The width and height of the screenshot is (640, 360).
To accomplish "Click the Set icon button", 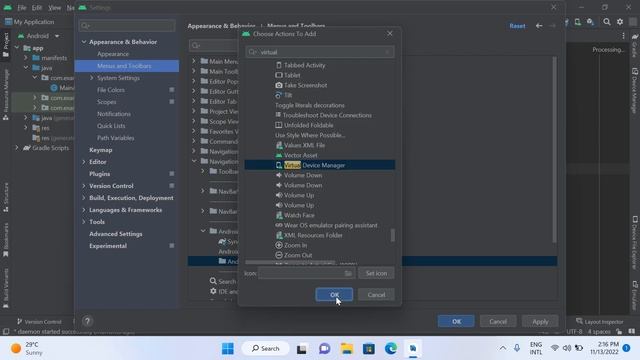I will coord(376,273).
